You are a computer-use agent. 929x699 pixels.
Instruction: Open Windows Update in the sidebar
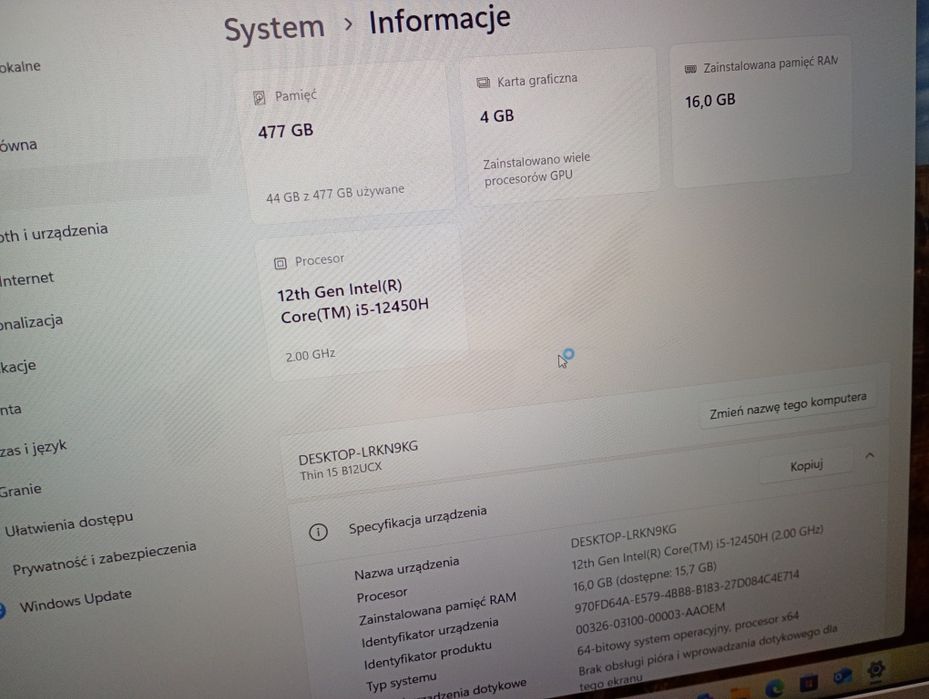pyautogui.click(x=75, y=601)
